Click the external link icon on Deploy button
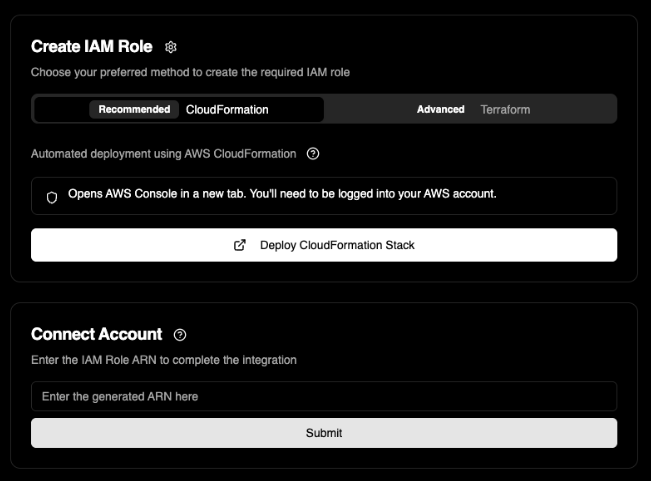Viewport: 651px width, 481px height. 240,245
